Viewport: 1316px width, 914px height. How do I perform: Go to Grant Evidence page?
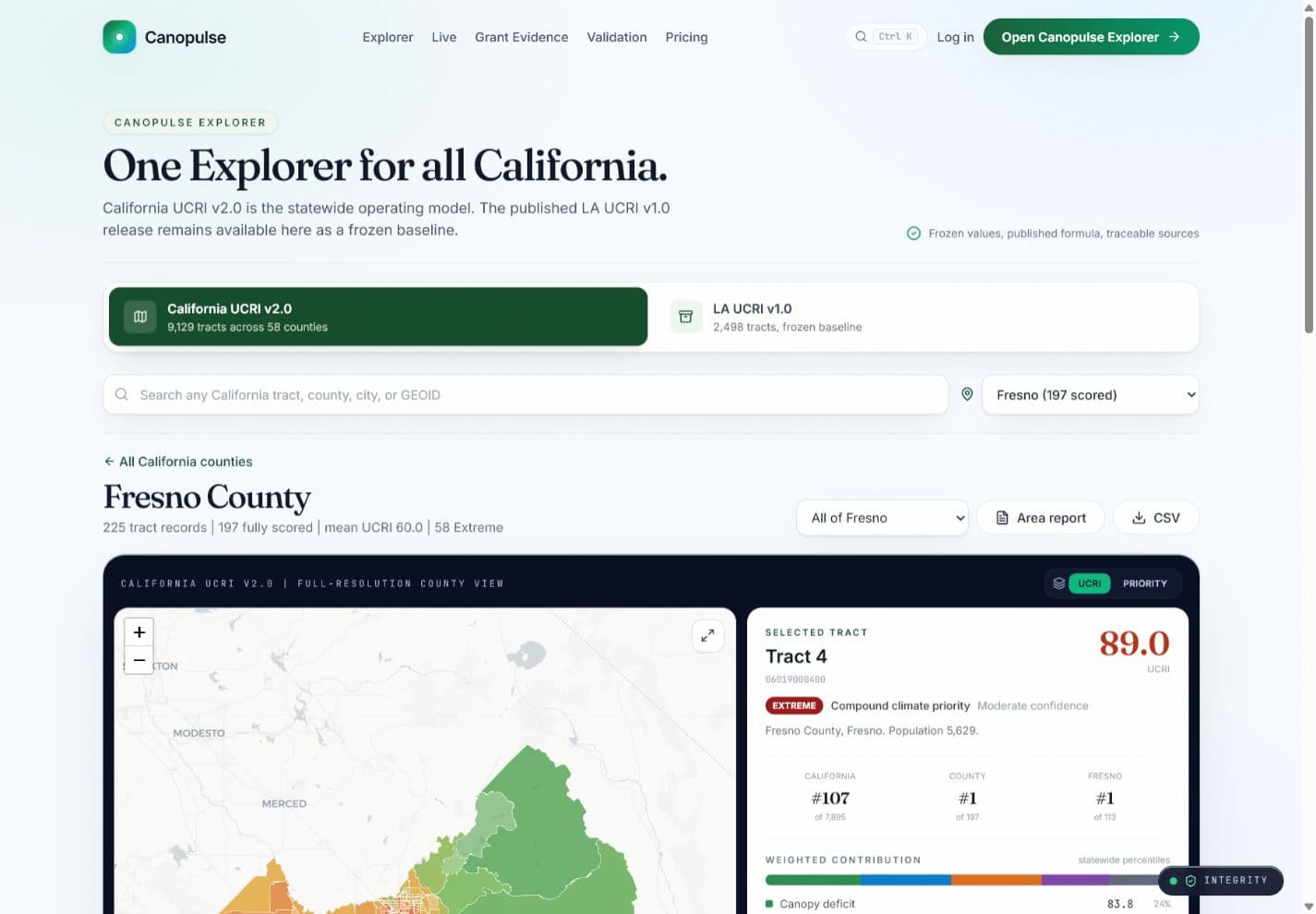521,37
